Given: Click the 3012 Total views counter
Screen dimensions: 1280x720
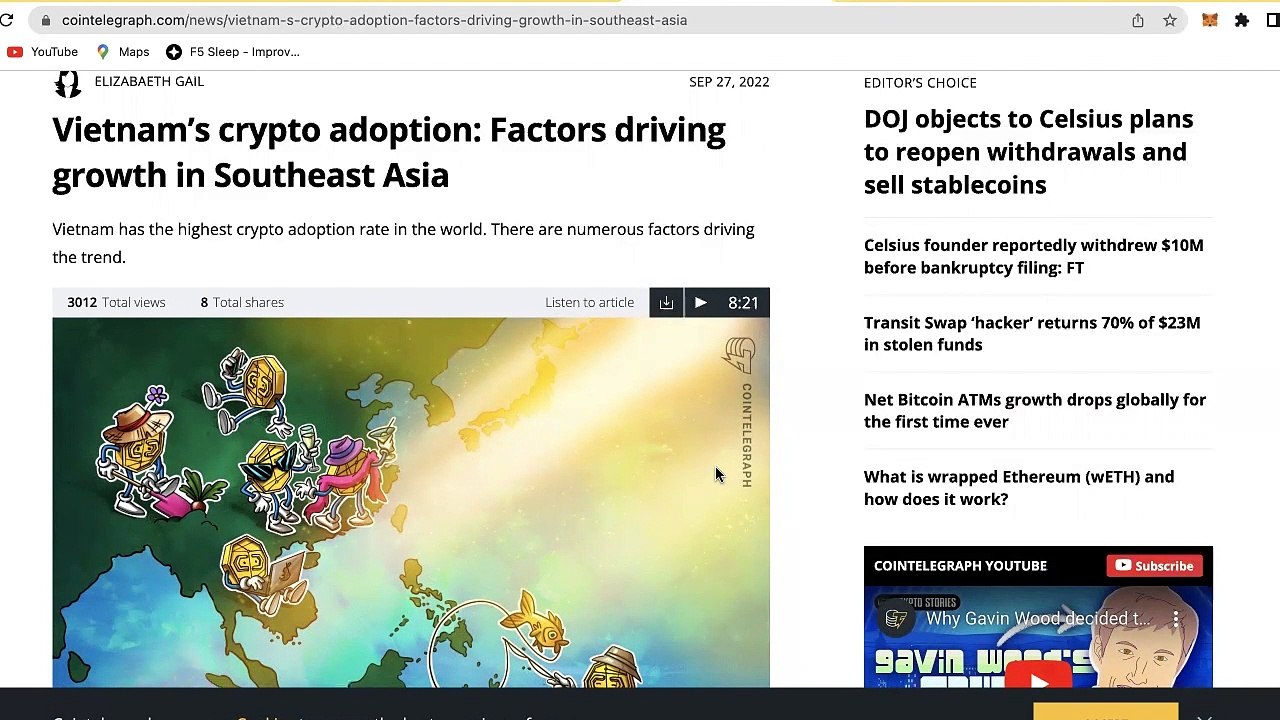Looking at the screenshot, I should (116, 302).
